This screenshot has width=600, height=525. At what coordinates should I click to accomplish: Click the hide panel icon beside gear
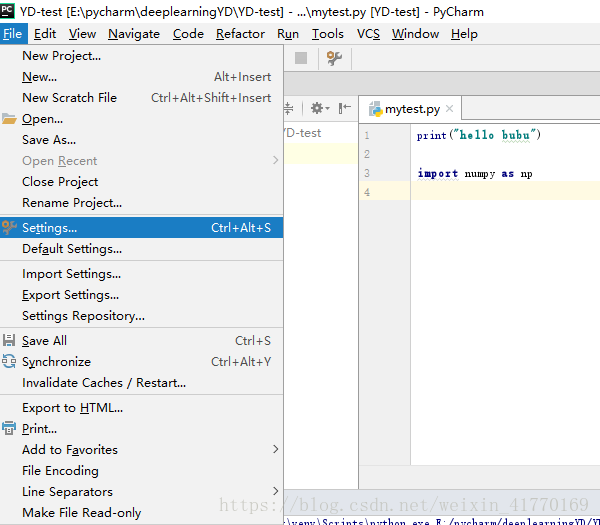pos(344,108)
